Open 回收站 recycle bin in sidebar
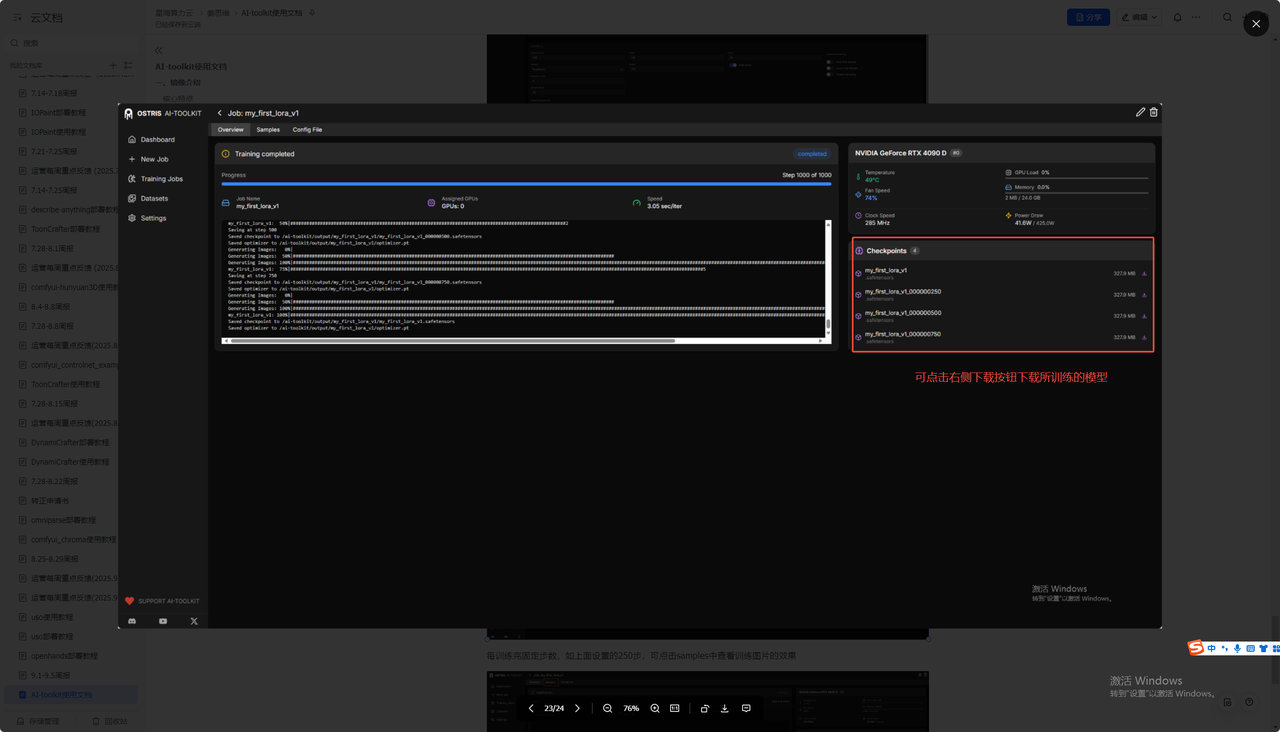 coord(109,721)
